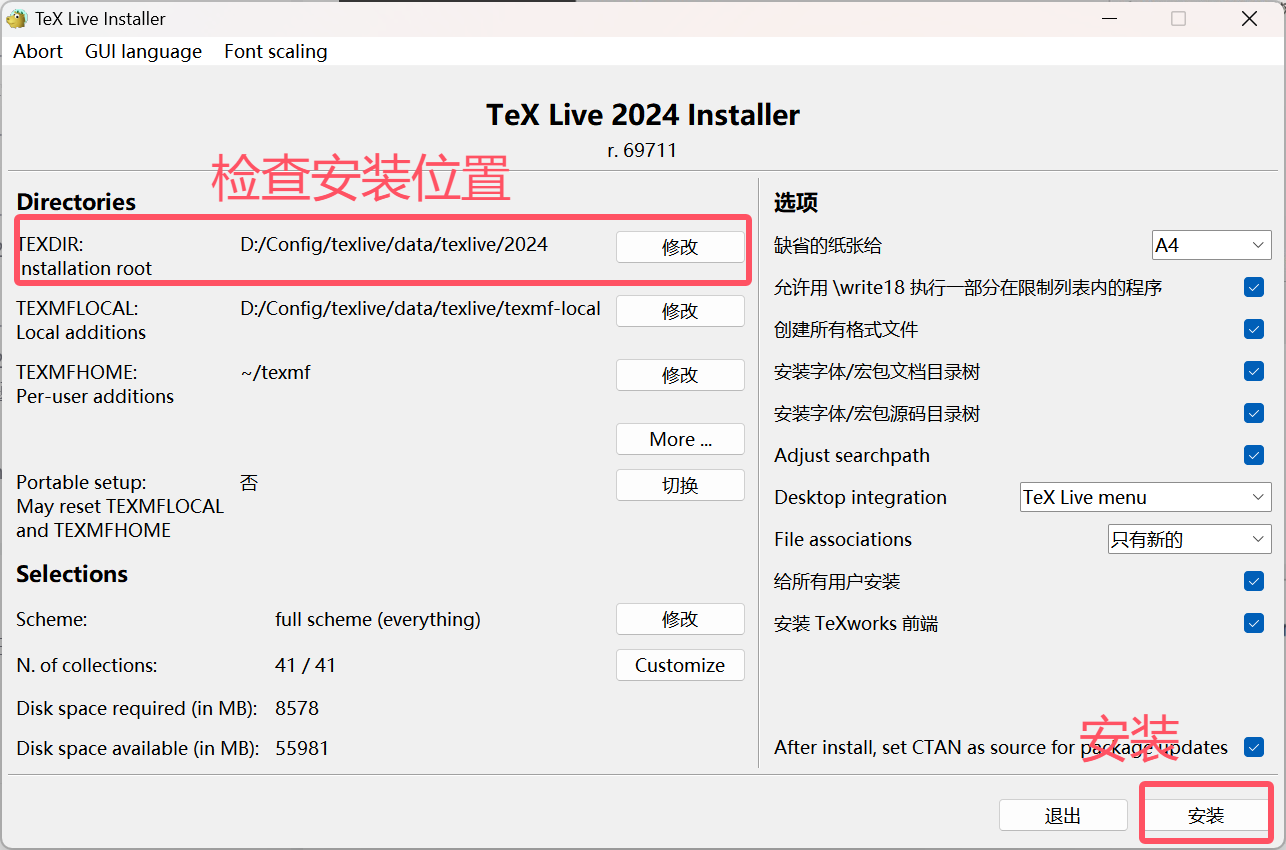Click 修改 button for TEXMFLOCAL

point(680,311)
